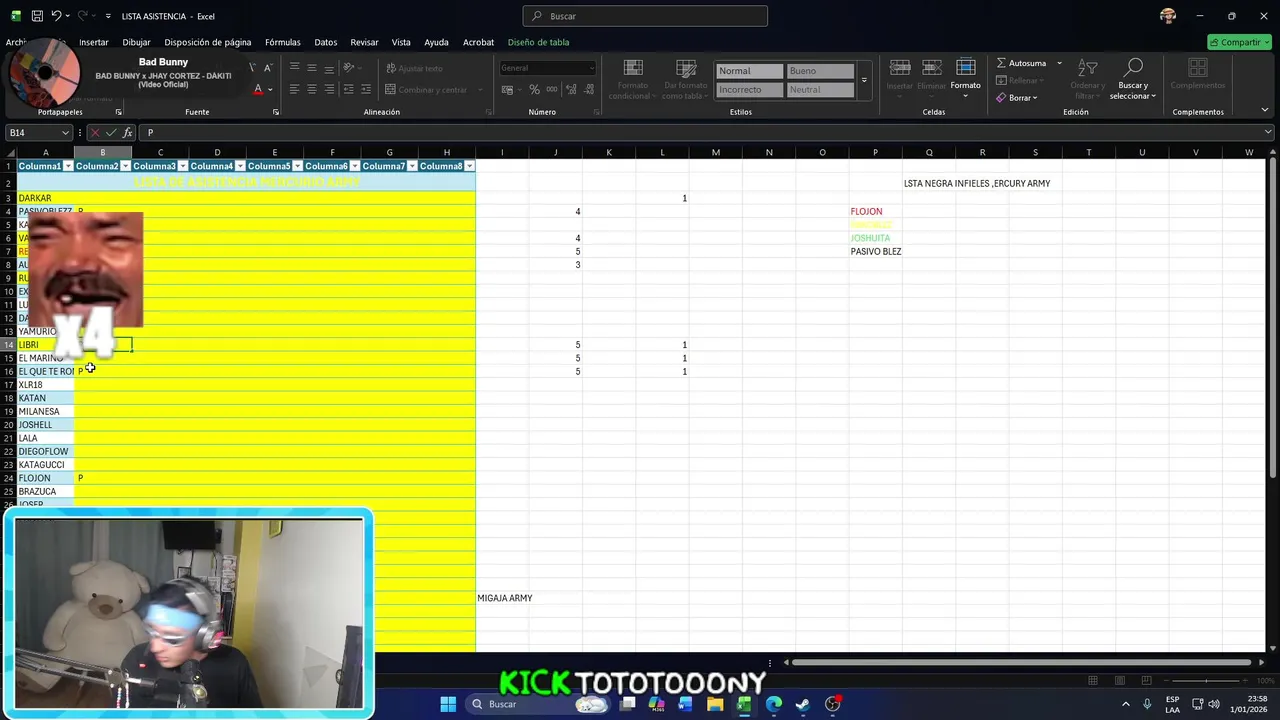Screen dimensions: 1280x720
Task: Open the Insertar tab
Action: point(94,42)
